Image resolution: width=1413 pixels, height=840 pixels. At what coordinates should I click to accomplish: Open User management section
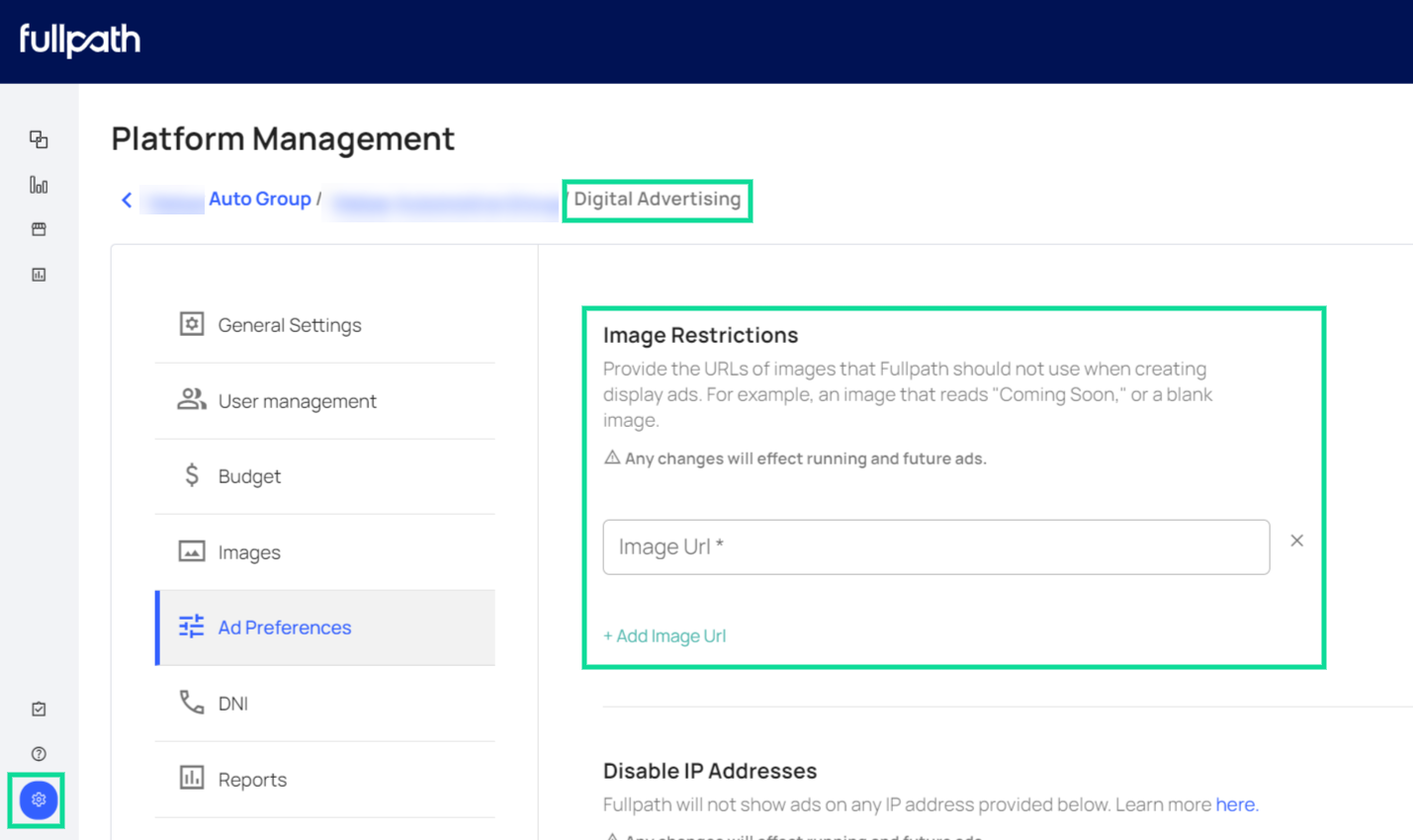(297, 401)
